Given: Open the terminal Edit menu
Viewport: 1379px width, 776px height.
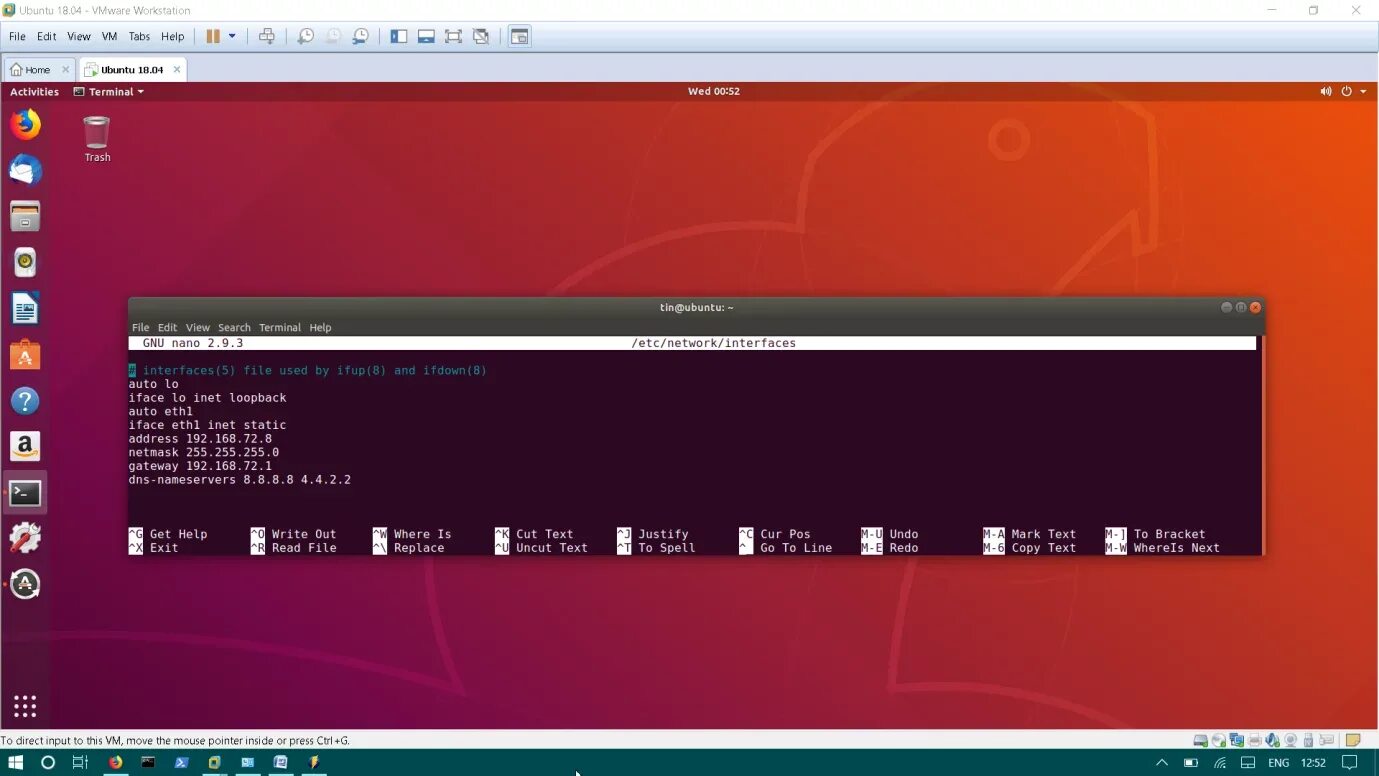Looking at the screenshot, I should pos(167,327).
